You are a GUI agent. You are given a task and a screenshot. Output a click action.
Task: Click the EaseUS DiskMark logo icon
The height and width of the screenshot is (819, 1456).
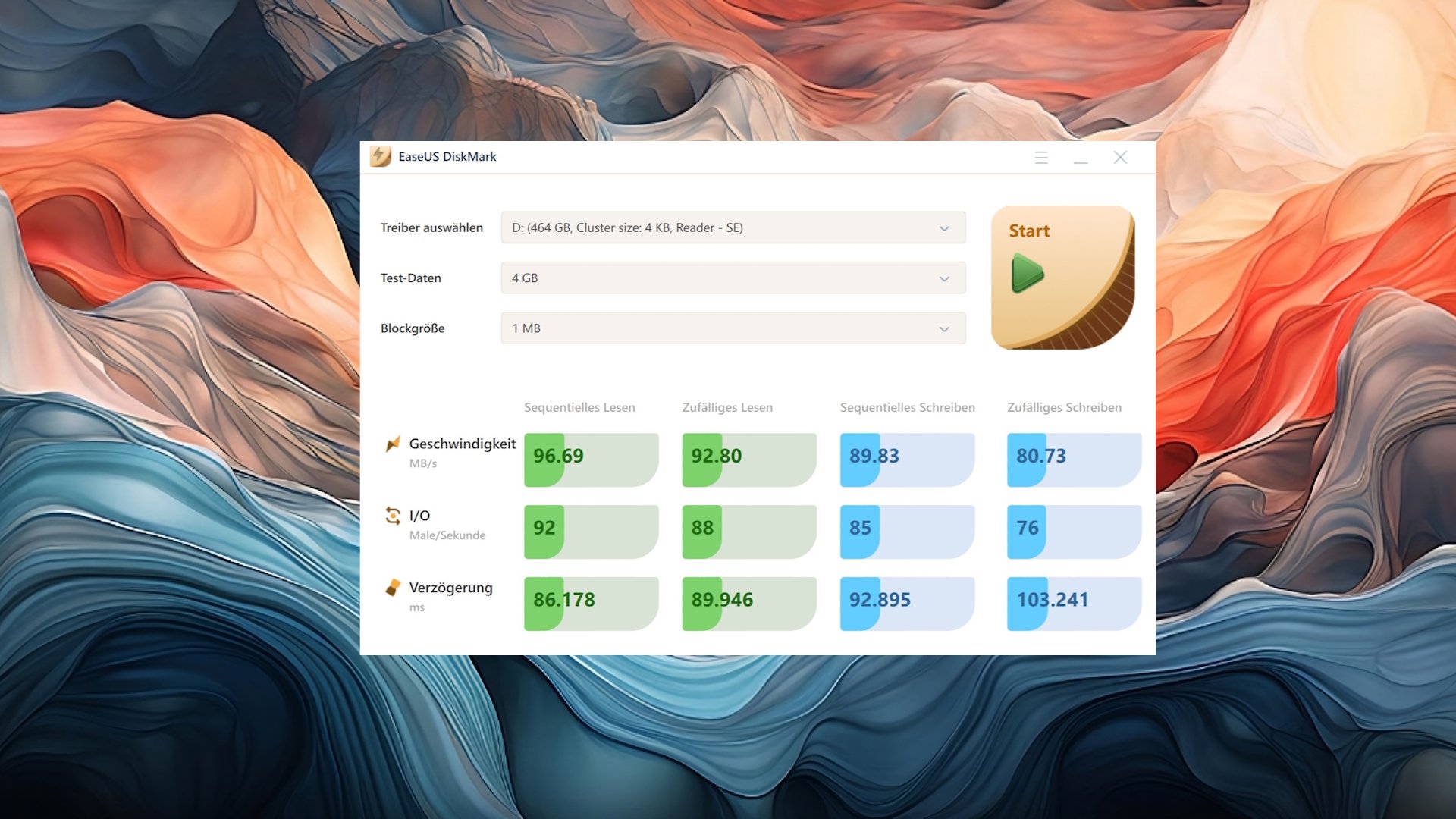pyautogui.click(x=380, y=157)
